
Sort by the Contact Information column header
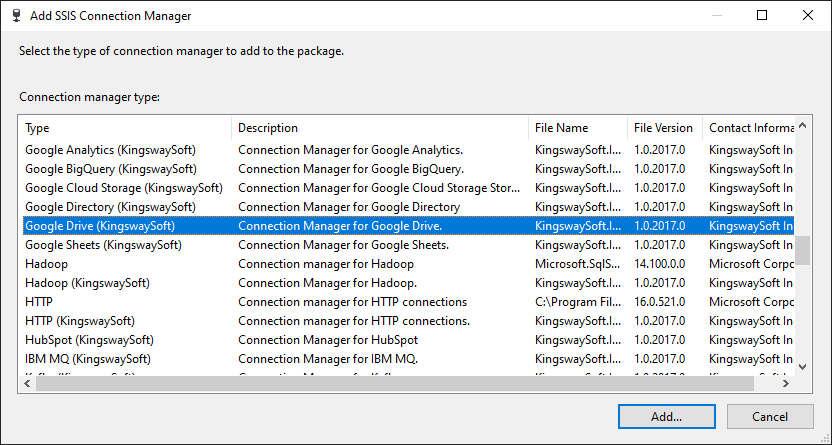(748, 128)
